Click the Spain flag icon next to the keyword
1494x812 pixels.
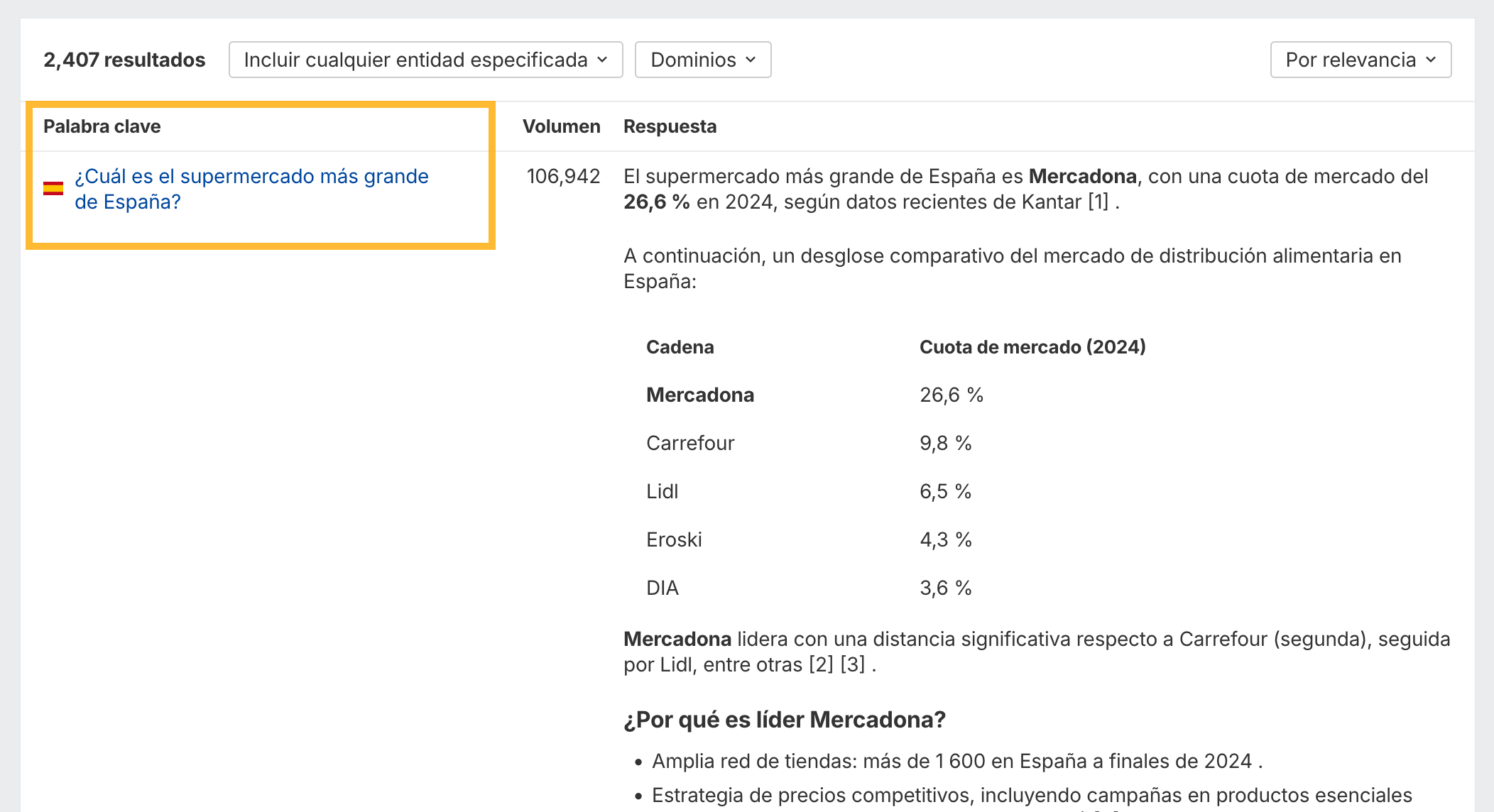click(54, 187)
